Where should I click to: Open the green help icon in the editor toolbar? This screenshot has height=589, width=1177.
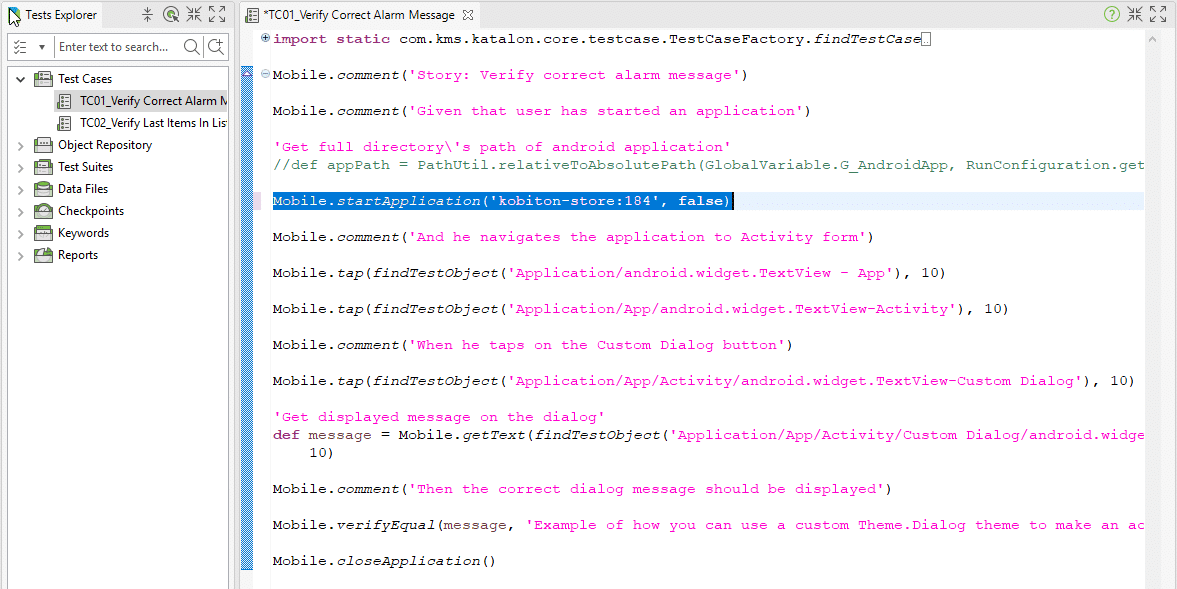click(1112, 14)
